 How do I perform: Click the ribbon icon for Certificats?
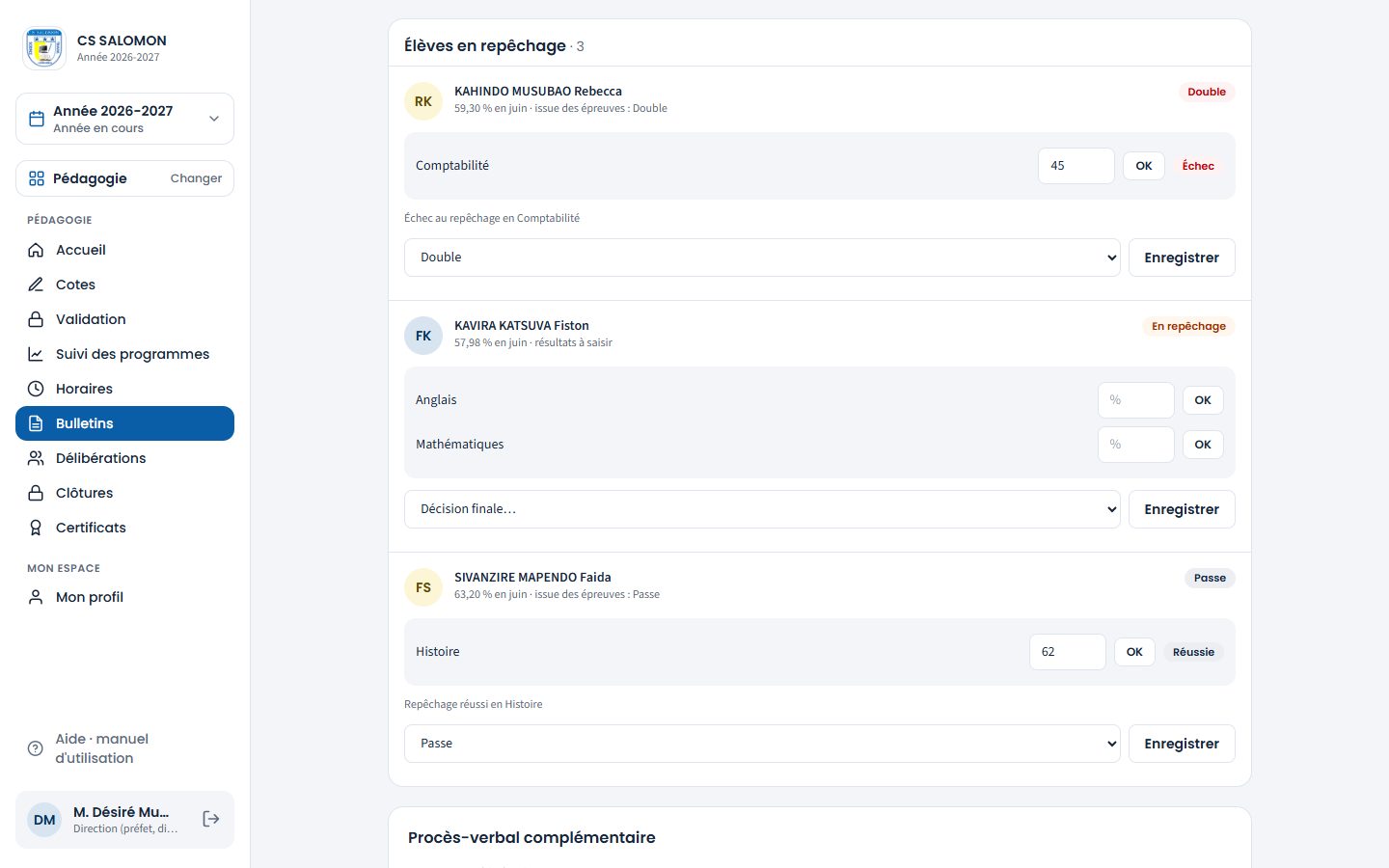point(36,528)
